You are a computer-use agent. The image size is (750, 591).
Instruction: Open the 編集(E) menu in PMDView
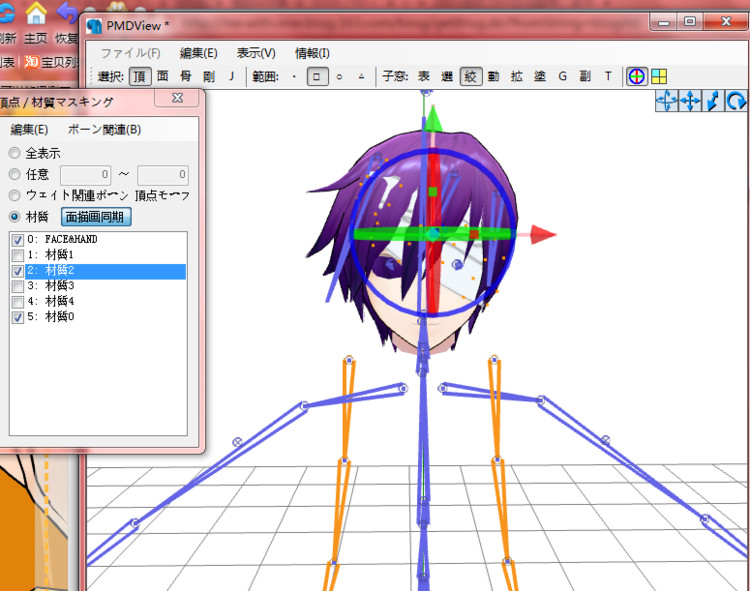[x=199, y=53]
